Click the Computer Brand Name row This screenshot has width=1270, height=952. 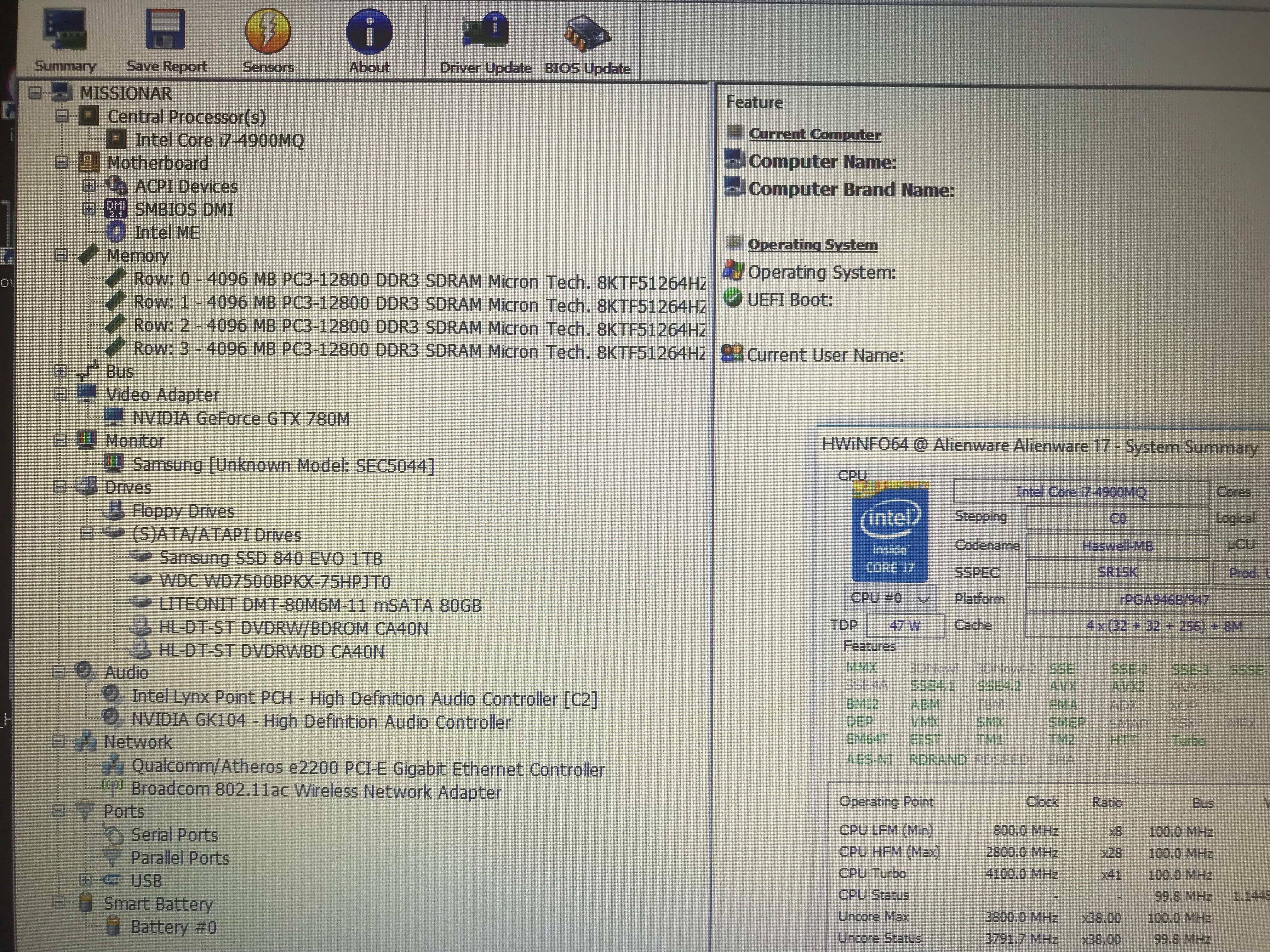pos(851,190)
